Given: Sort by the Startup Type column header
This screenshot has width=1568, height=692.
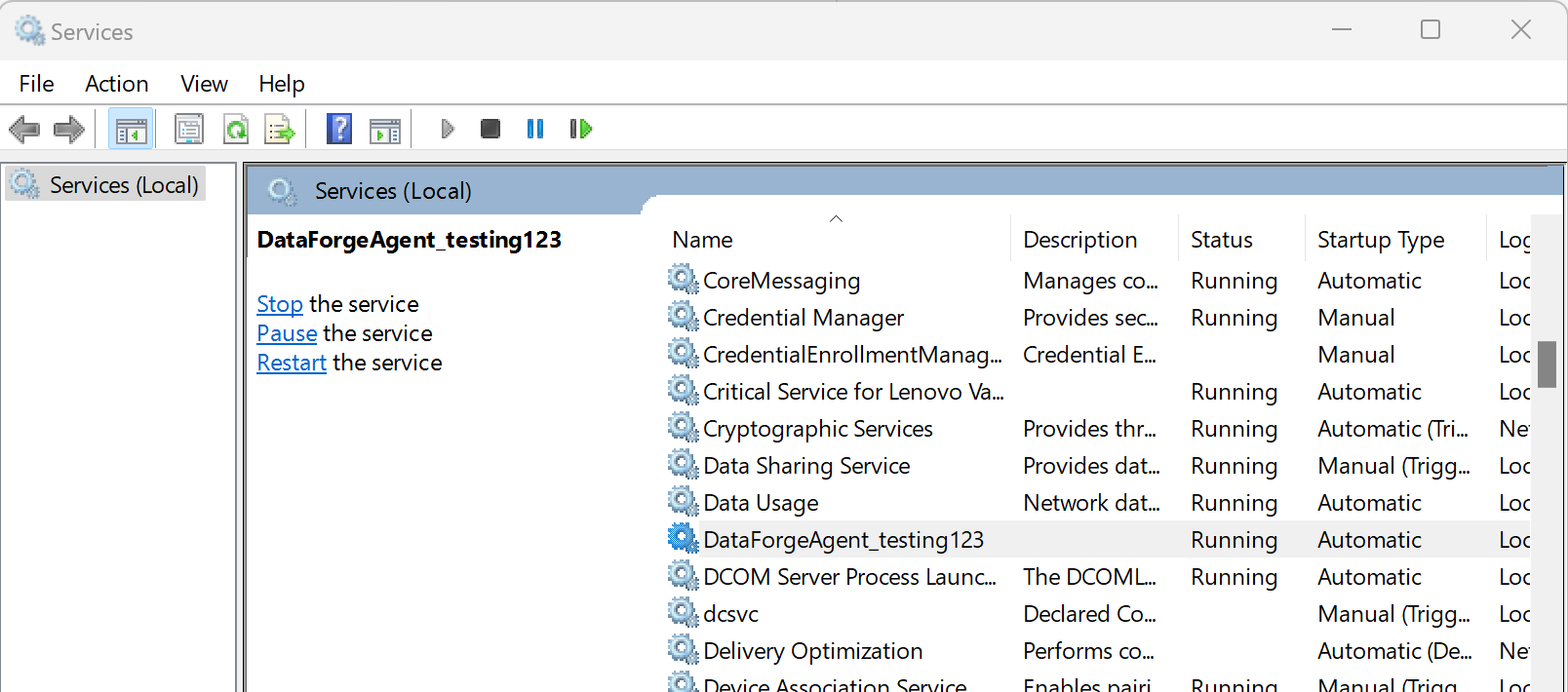Looking at the screenshot, I should pos(1395,240).
